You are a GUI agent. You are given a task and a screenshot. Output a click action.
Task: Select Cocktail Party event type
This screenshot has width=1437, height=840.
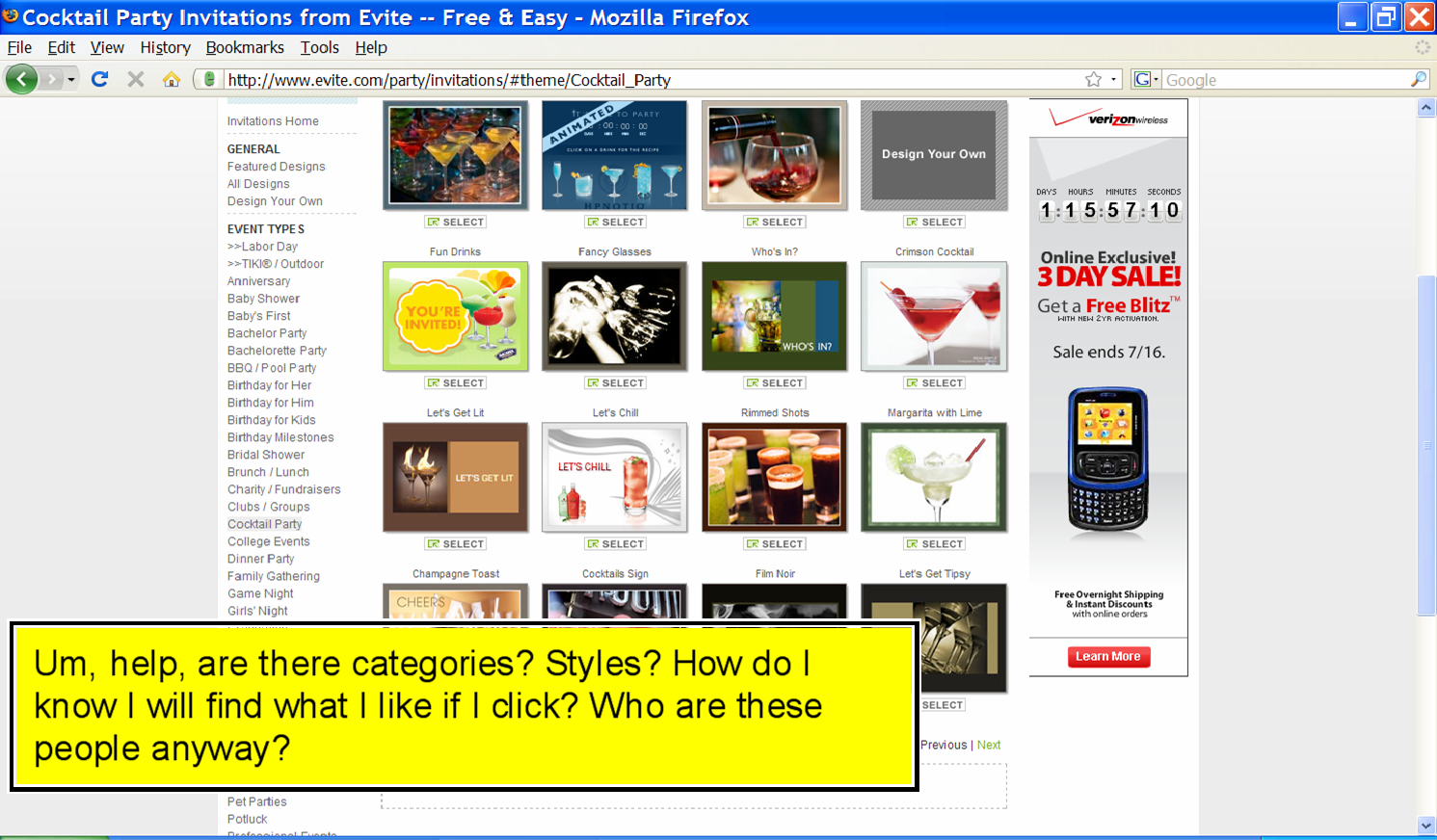[x=264, y=524]
